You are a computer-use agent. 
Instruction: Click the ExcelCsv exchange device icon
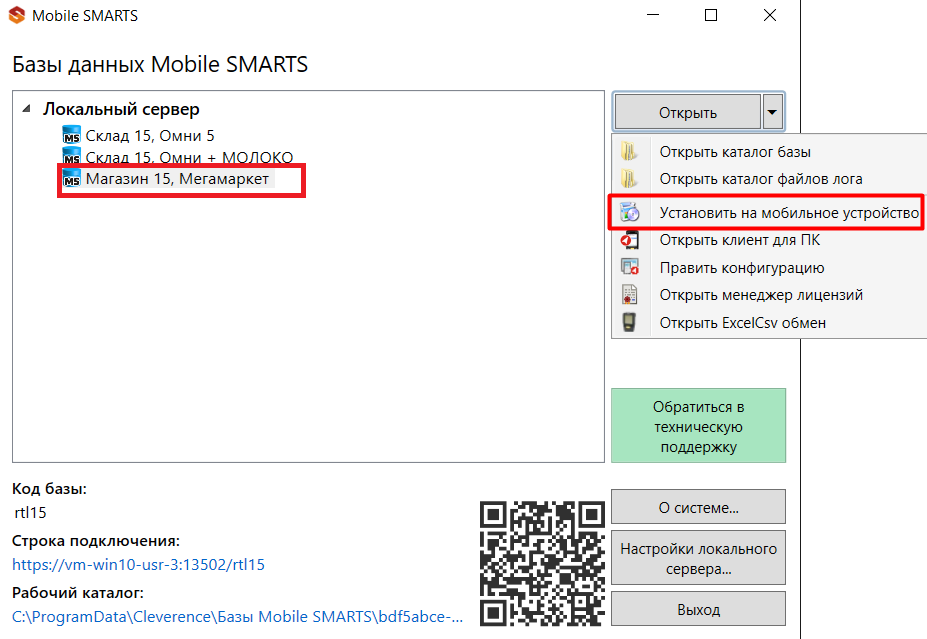coord(629,322)
